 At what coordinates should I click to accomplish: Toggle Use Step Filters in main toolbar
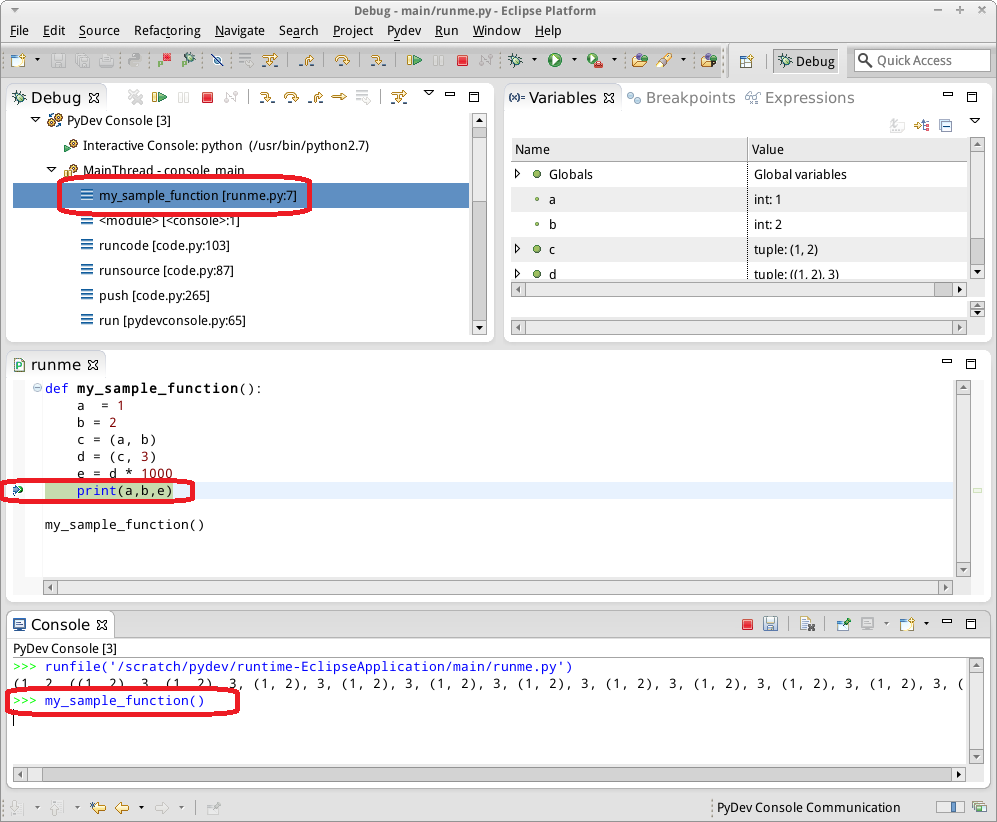click(270, 60)
